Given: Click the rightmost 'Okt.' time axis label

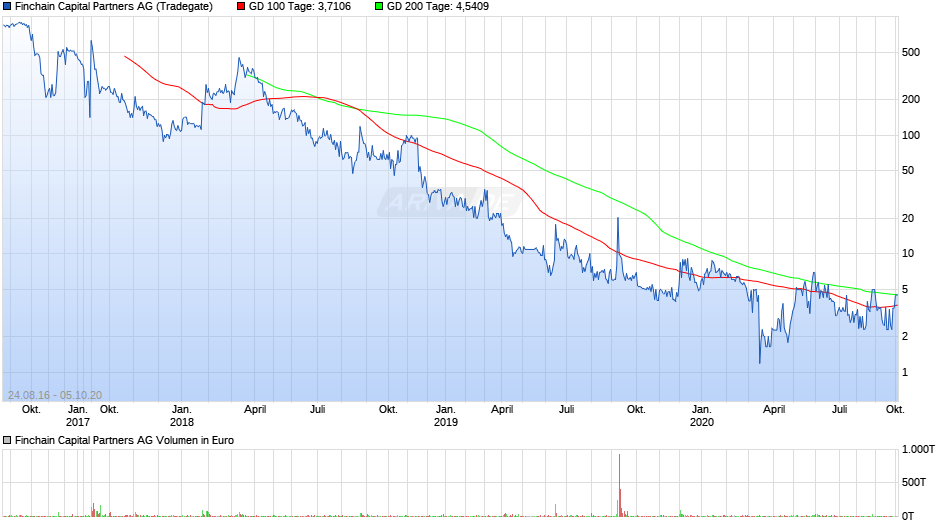Looking at the screenshot, I should coord(894,409).
